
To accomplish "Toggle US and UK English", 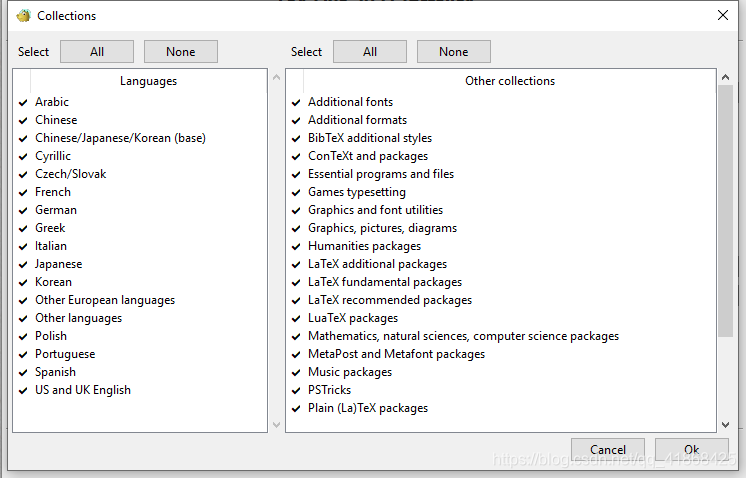I will coord(23,390).
